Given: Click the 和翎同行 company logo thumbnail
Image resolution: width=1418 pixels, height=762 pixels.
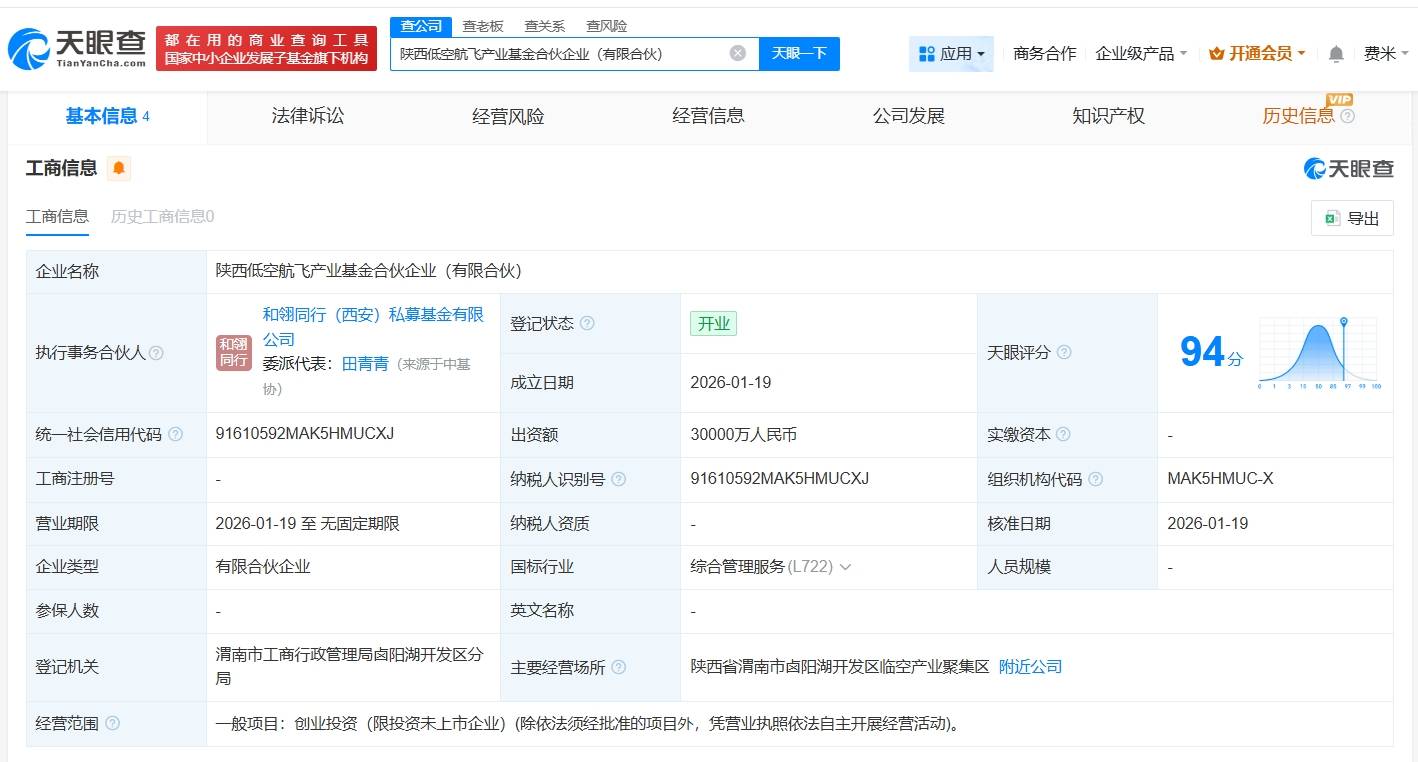Looking at the screenshot, I should tap(234, 353).
